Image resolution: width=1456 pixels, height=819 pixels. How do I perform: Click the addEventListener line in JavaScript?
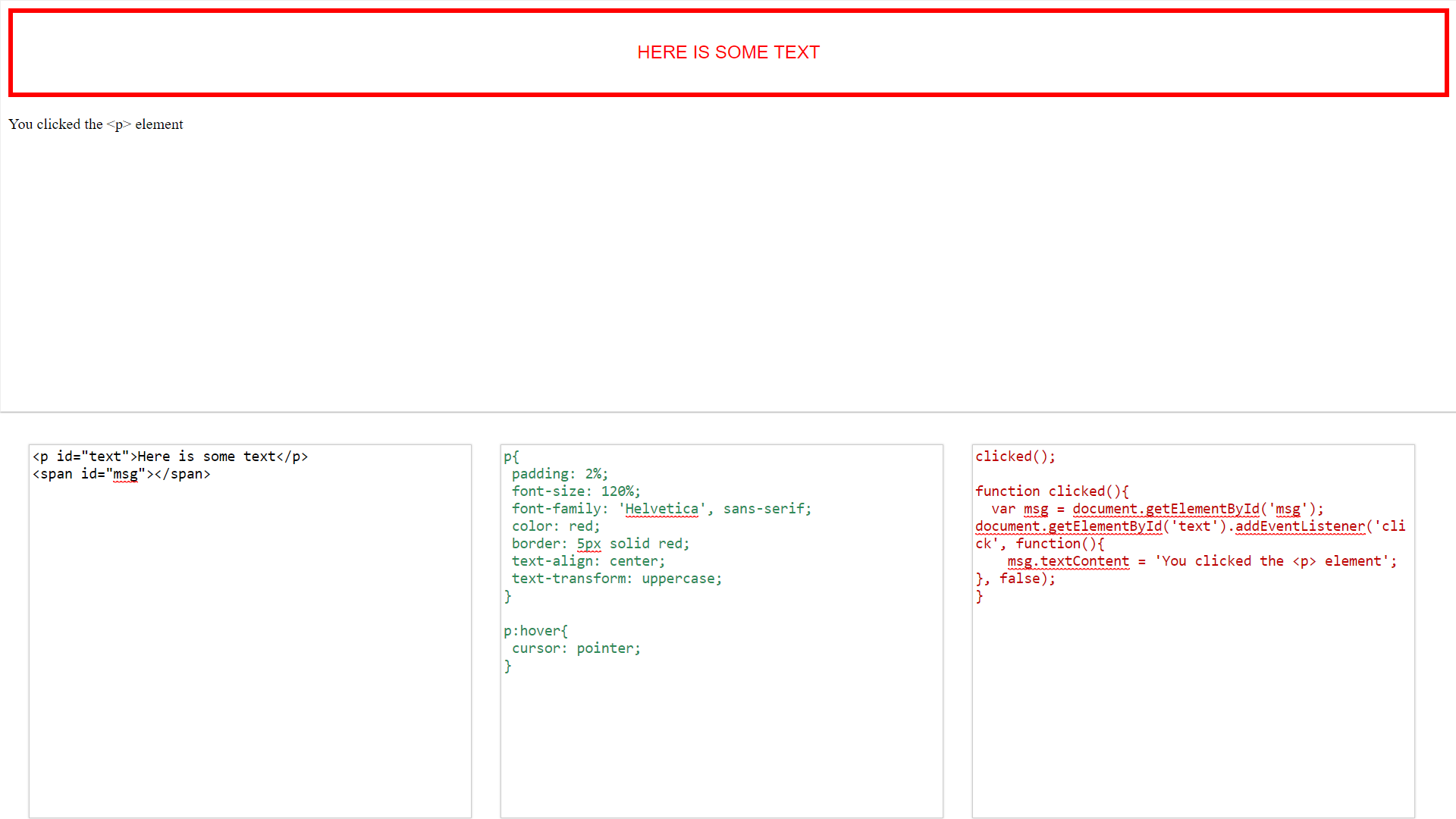click(1191, 535)
